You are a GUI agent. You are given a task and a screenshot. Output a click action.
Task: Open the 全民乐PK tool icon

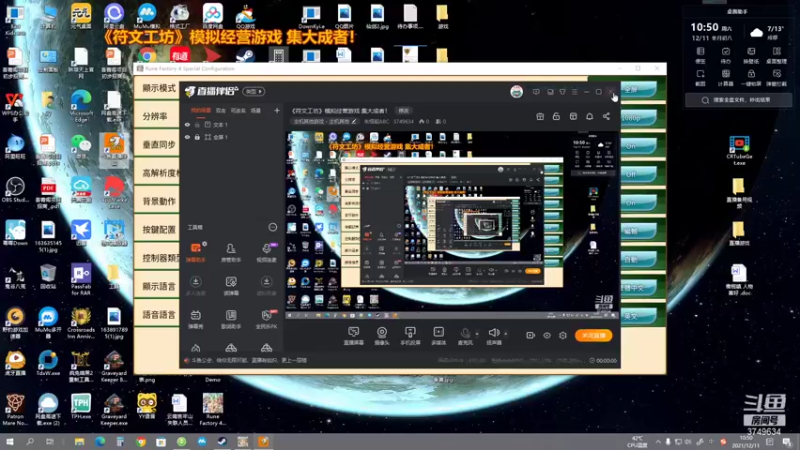coord(266,319)
